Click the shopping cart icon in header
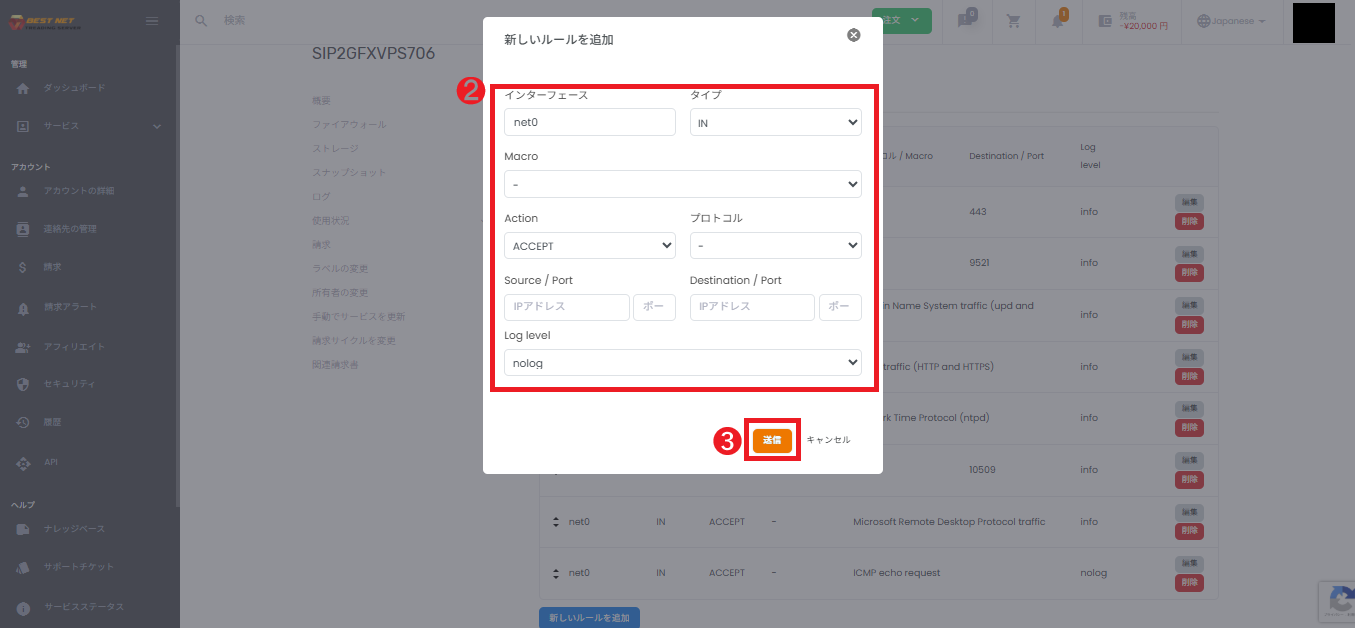 (1013, 21)
